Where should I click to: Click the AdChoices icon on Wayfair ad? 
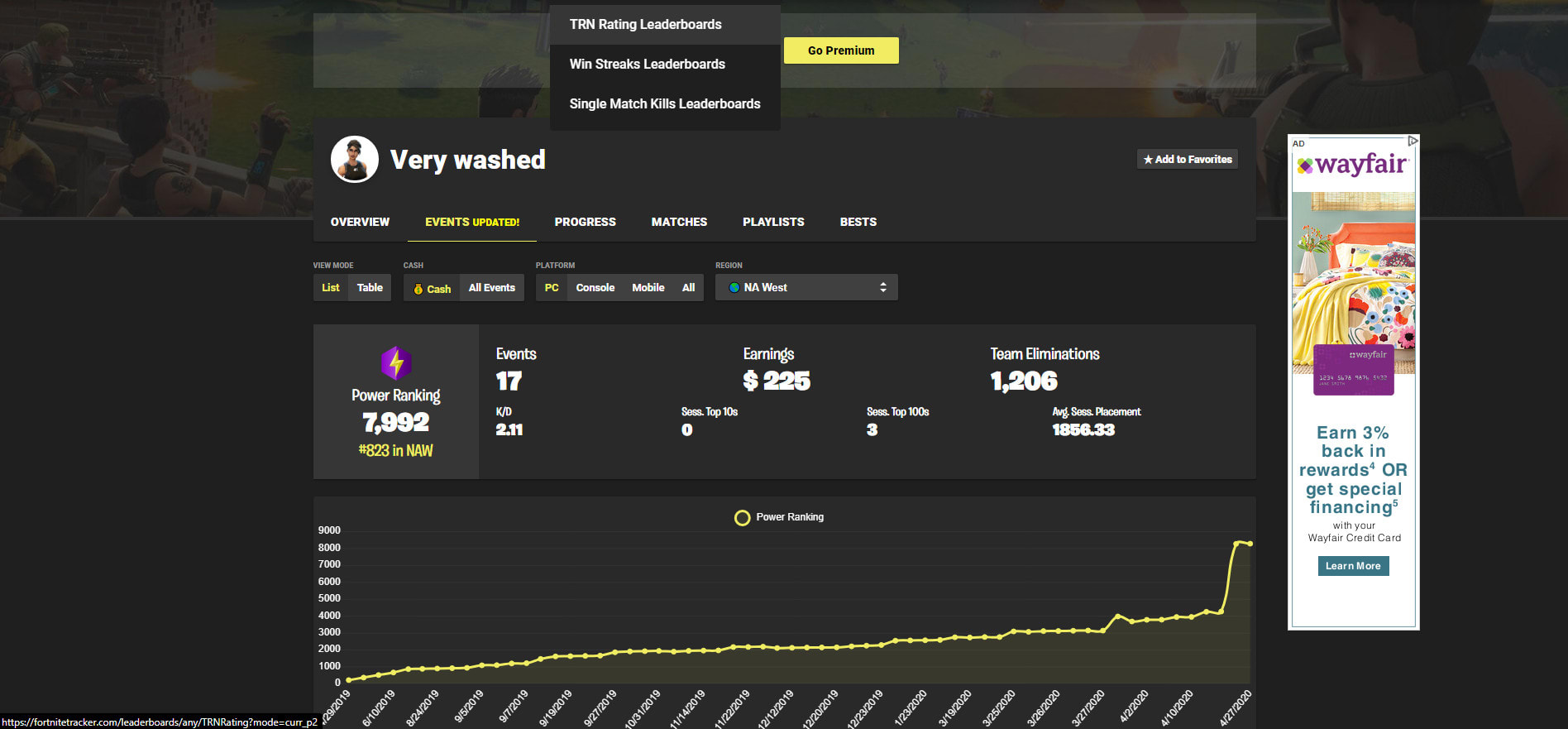(1413, 141)
